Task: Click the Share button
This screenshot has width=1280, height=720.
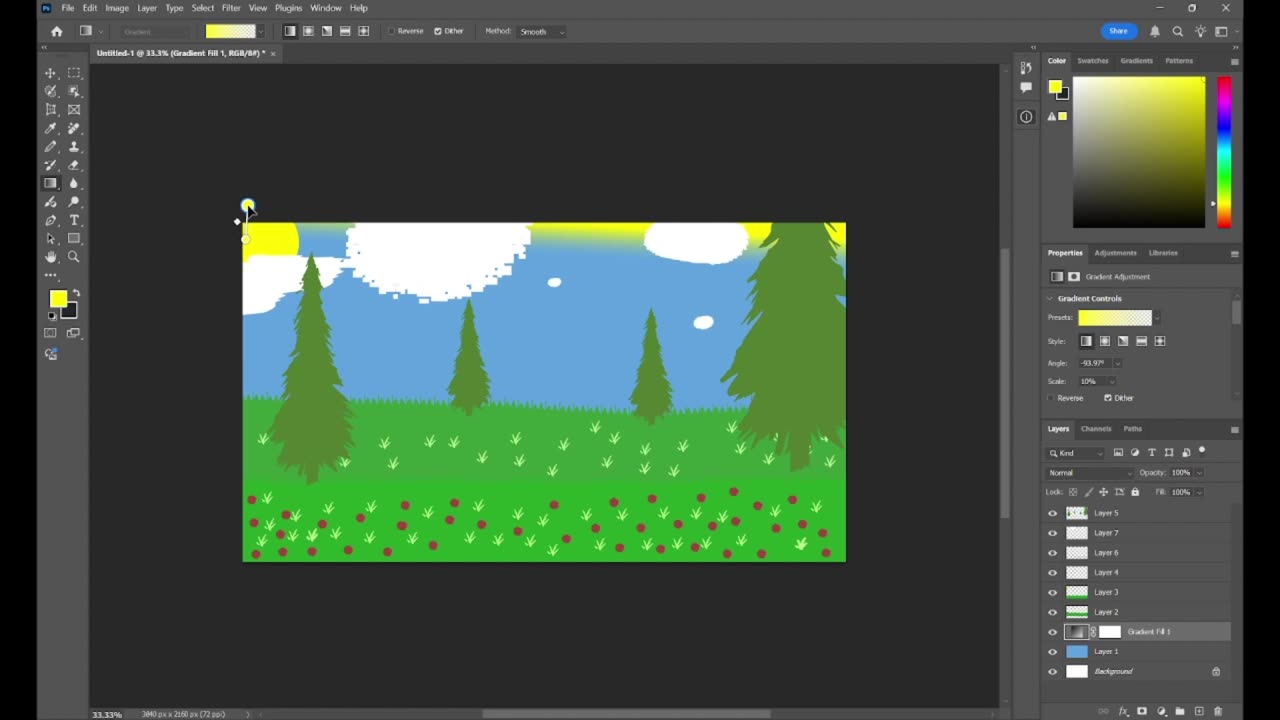Action: (x=1118, y=31)
